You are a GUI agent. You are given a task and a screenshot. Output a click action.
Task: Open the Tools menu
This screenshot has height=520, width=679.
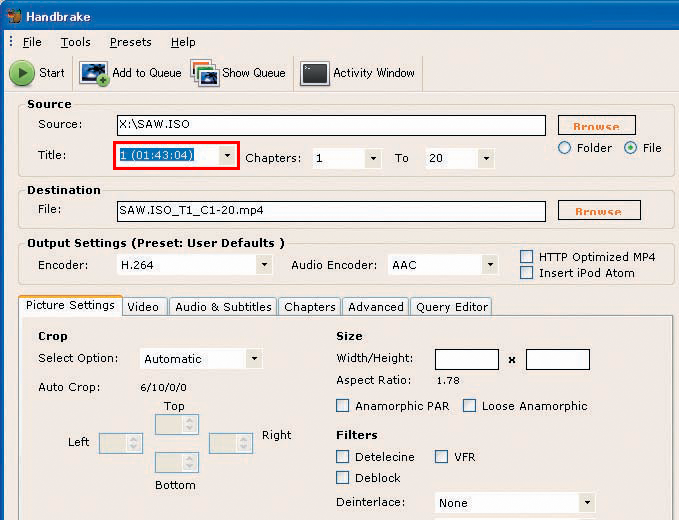pos(75,42)
